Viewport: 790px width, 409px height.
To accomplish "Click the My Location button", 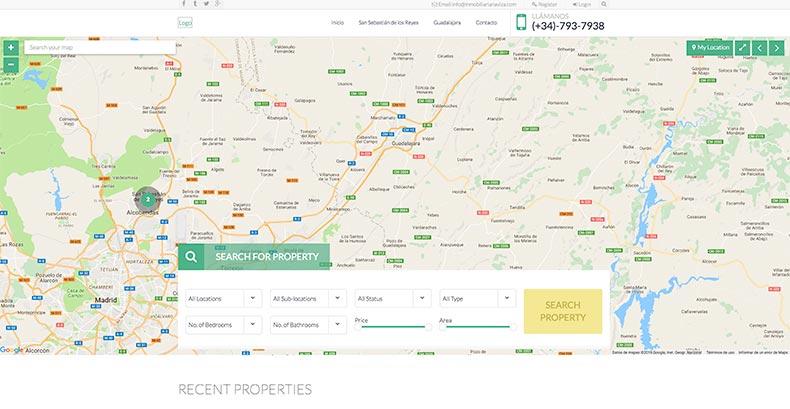I will pos(710,48).
